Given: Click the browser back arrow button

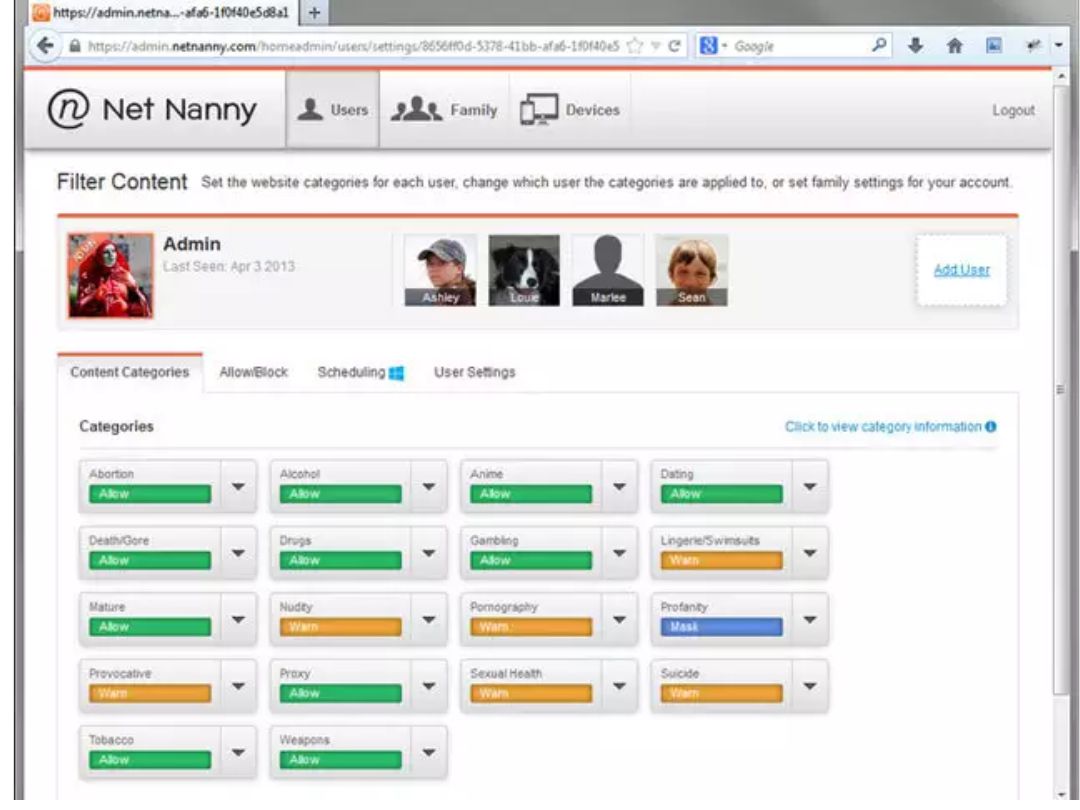Looking at the screenshot, I should point(45,46).
